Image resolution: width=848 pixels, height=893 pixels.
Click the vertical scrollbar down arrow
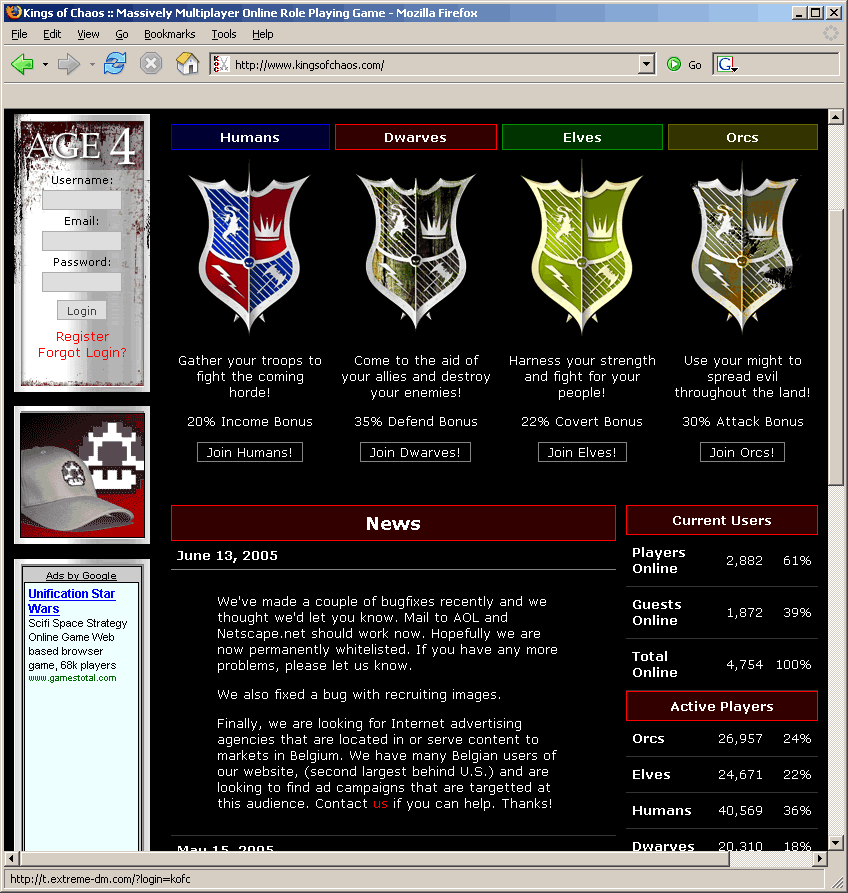tap(836, 841)
